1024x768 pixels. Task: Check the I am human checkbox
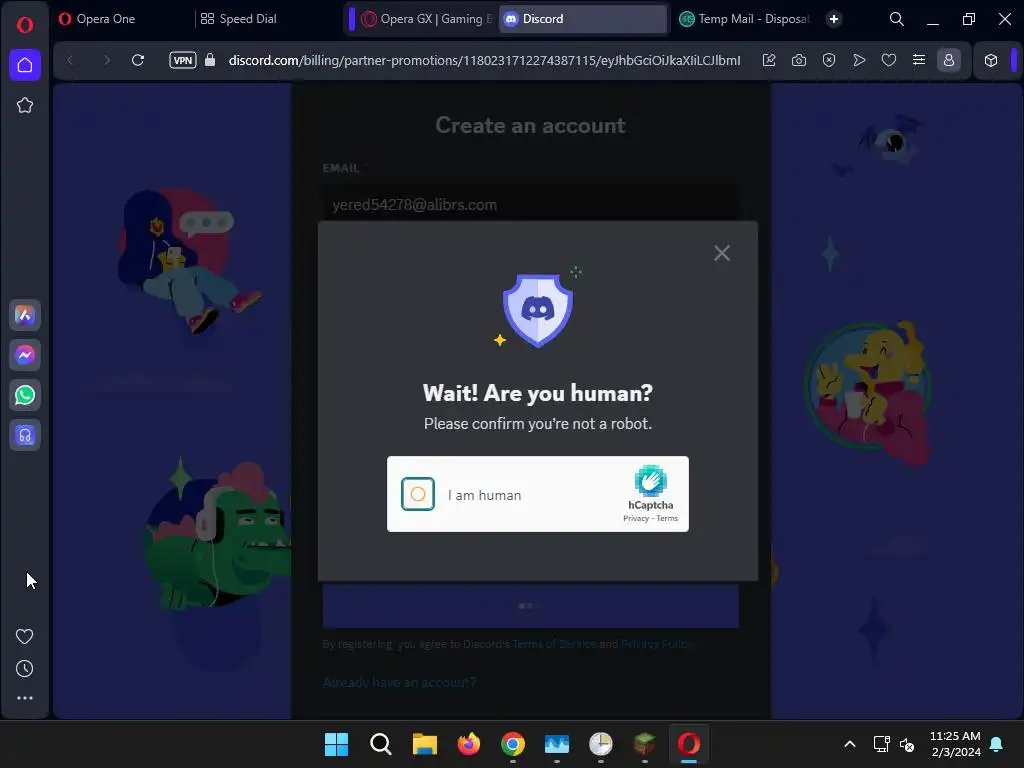click(x=418, y=494)
